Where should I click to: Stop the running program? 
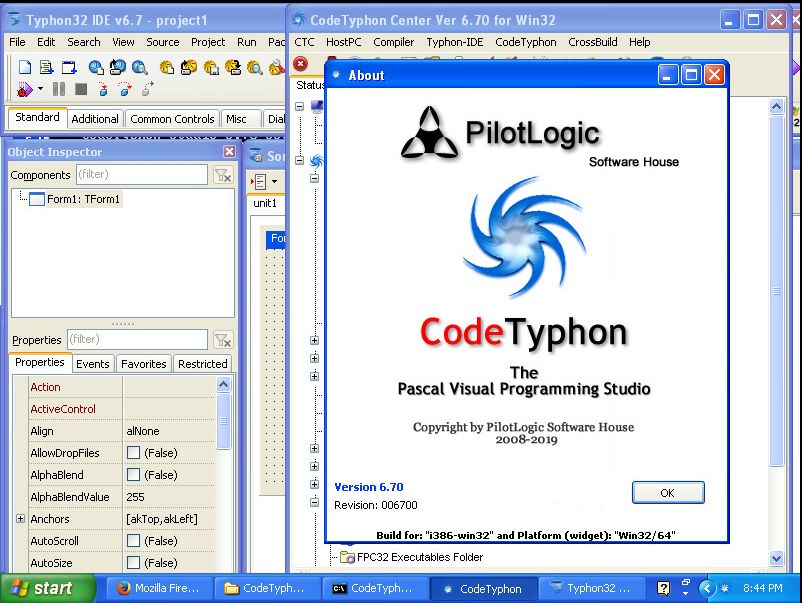click(82, 90)
